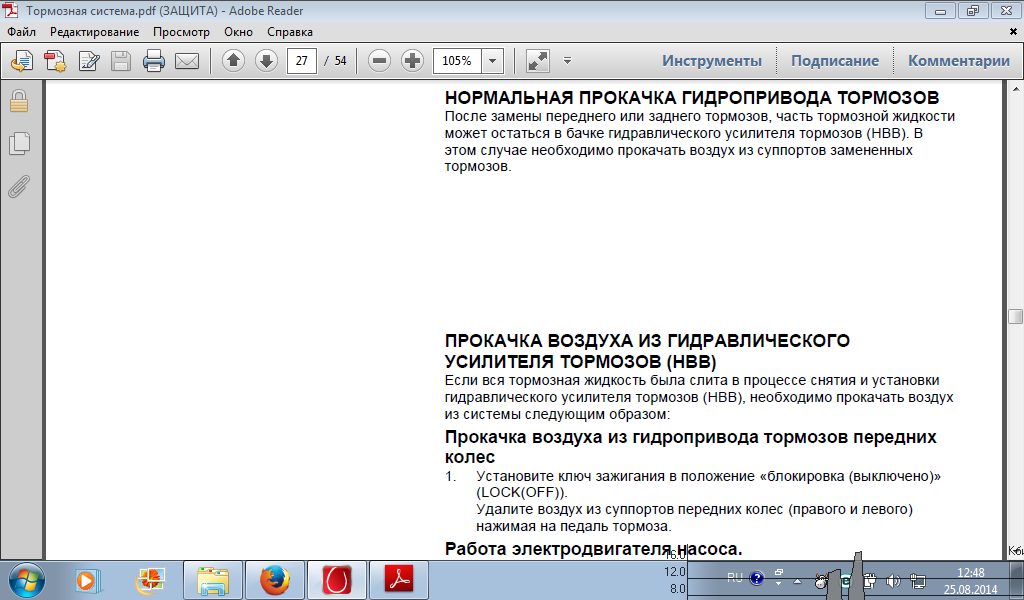Image resolution: width=1024 pixels, height=600 pixels.
Task: Zoom in with the plus button
Action: click(412, 61)
